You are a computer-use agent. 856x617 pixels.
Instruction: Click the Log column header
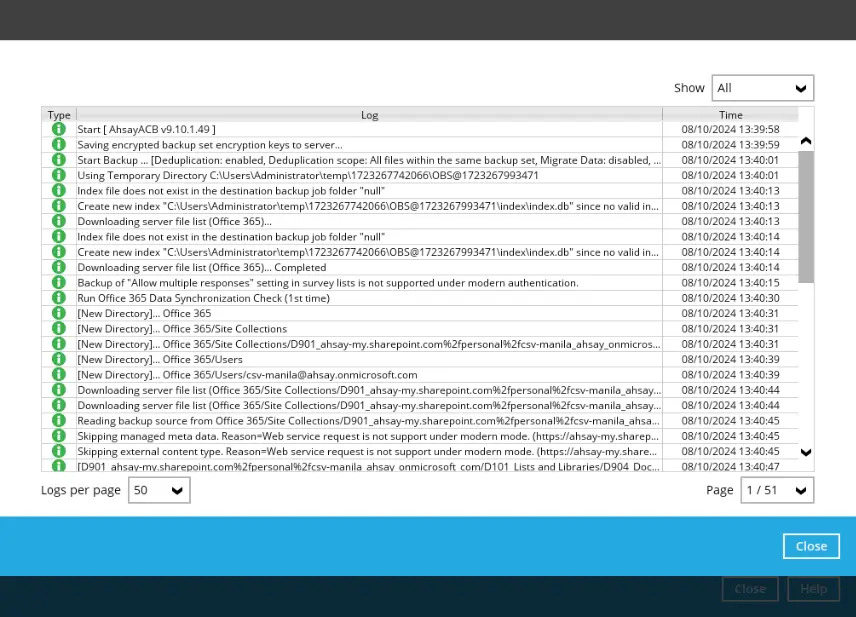(x=369, y=114)
